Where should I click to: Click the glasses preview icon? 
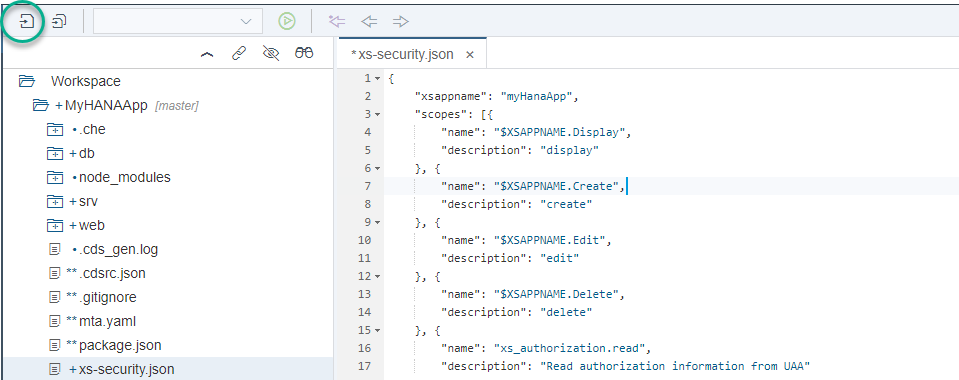tap(304, 53)
